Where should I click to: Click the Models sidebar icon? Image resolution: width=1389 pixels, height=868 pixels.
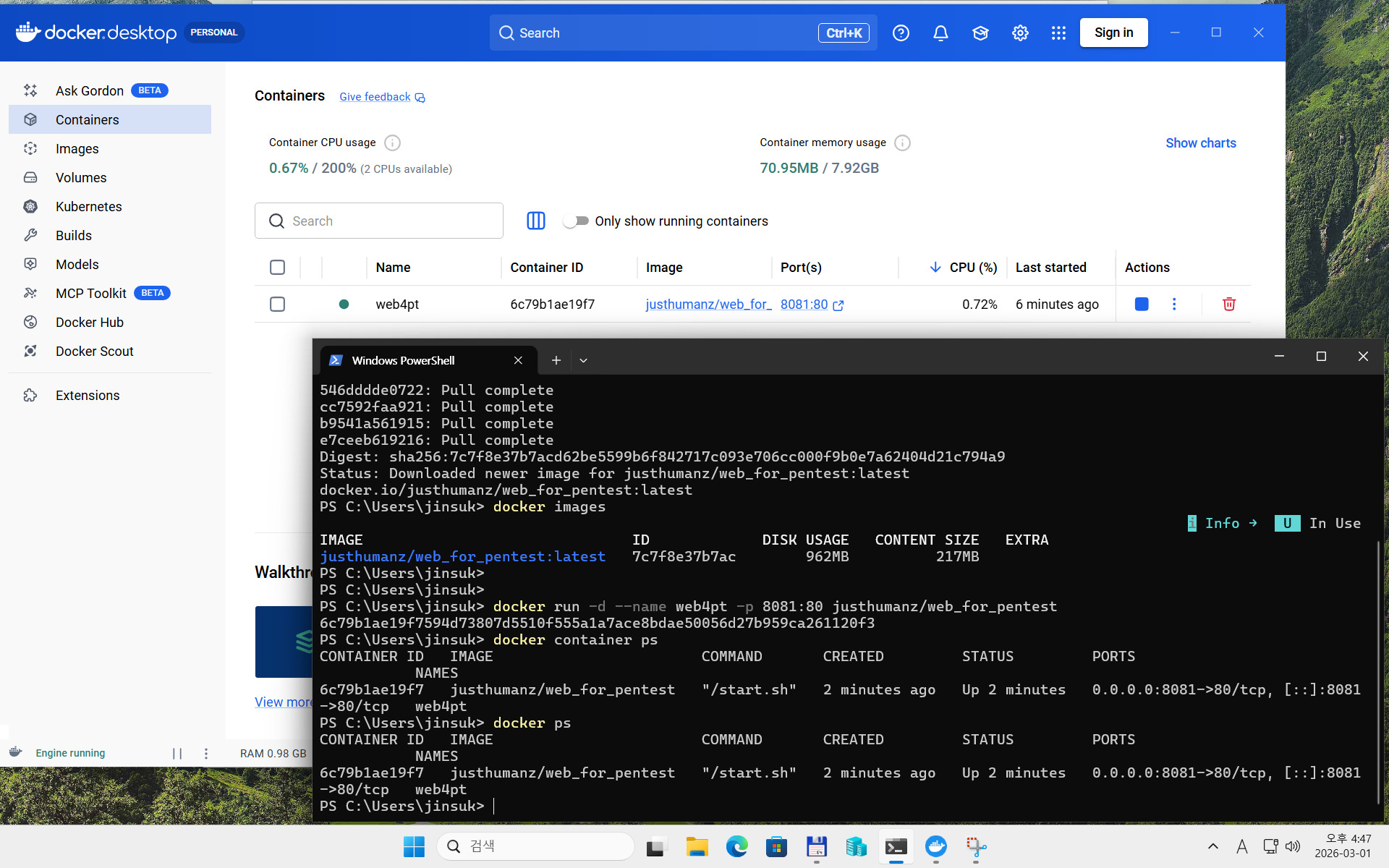click(x=30, y=264)
